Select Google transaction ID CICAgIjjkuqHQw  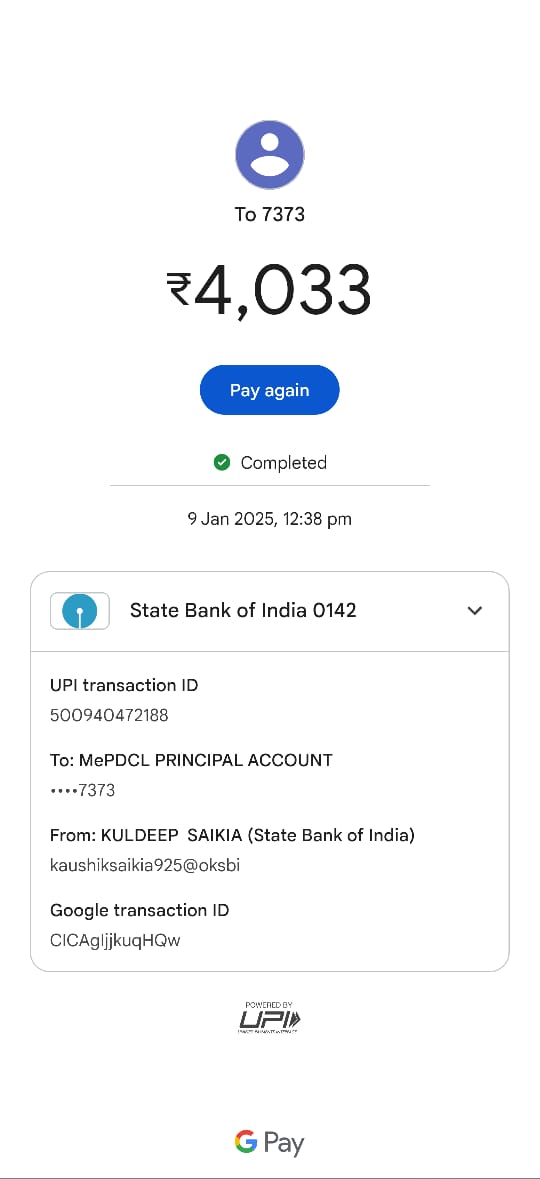click(x=115, y=941)
